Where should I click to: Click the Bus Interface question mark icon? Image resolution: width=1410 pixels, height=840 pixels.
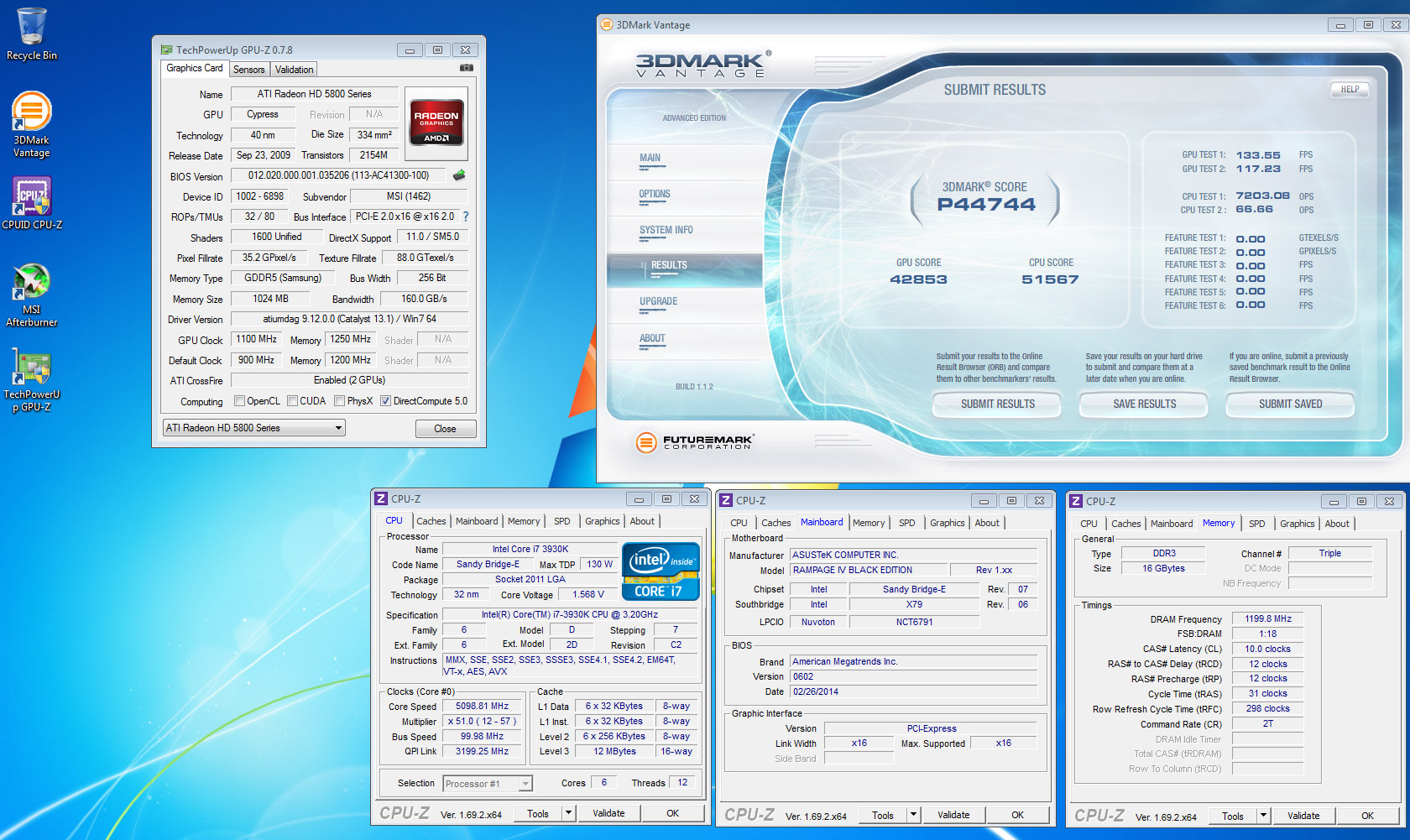(466, 217)
